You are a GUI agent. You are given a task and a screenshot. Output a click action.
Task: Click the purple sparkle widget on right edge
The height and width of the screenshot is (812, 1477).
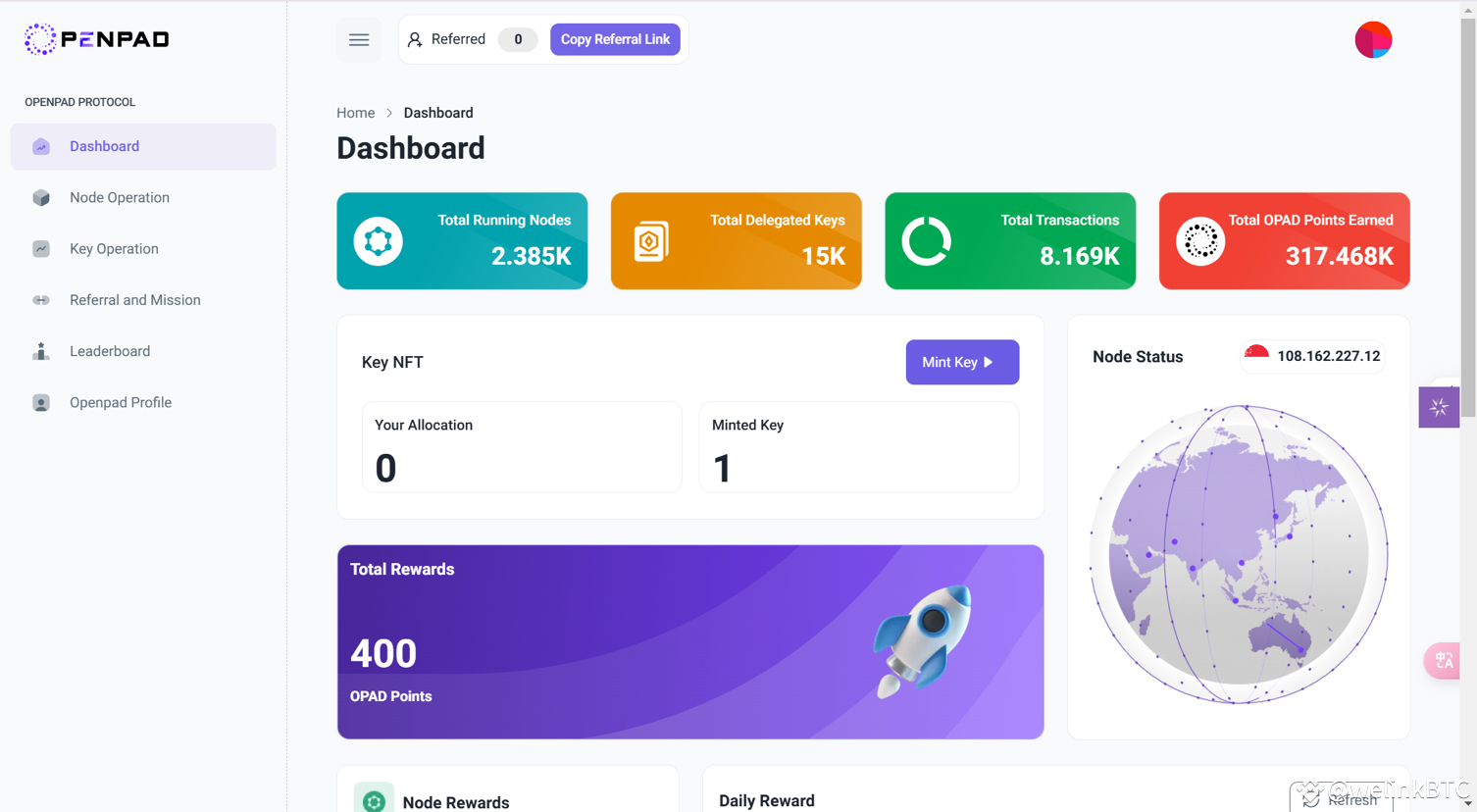(x=1439, y=406)
